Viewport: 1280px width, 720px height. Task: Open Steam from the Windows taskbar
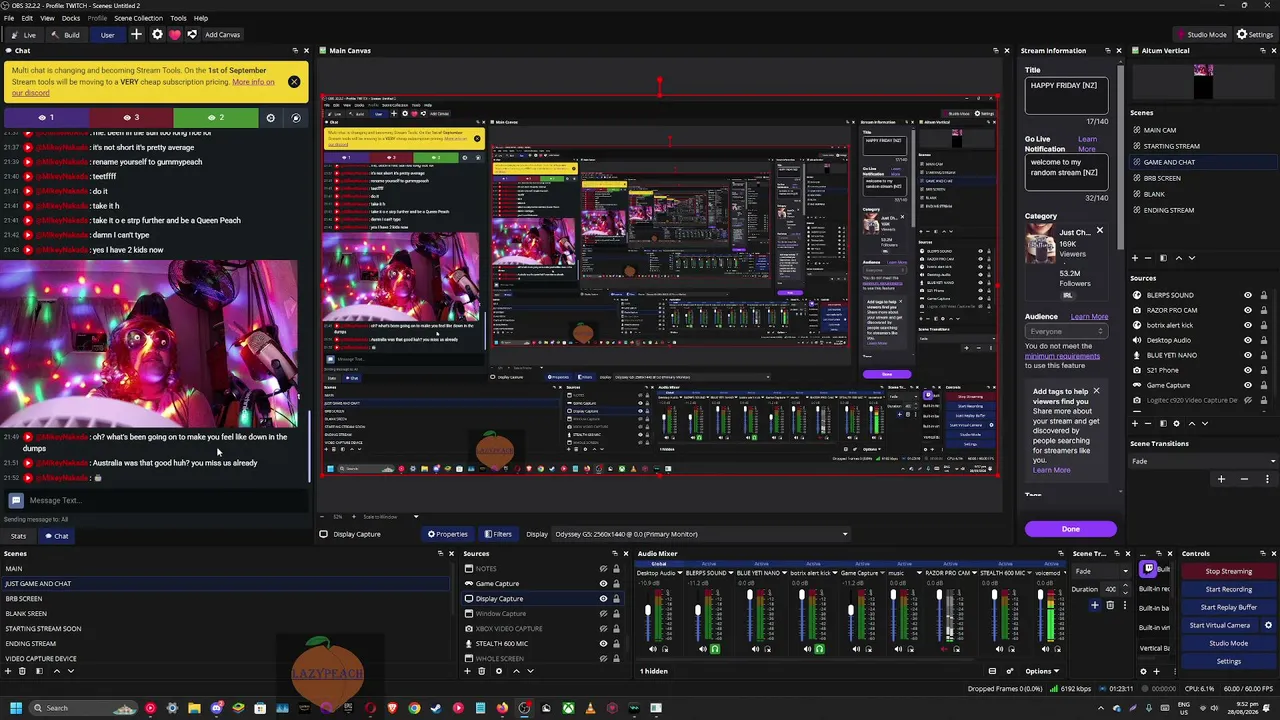pos(436,708)
